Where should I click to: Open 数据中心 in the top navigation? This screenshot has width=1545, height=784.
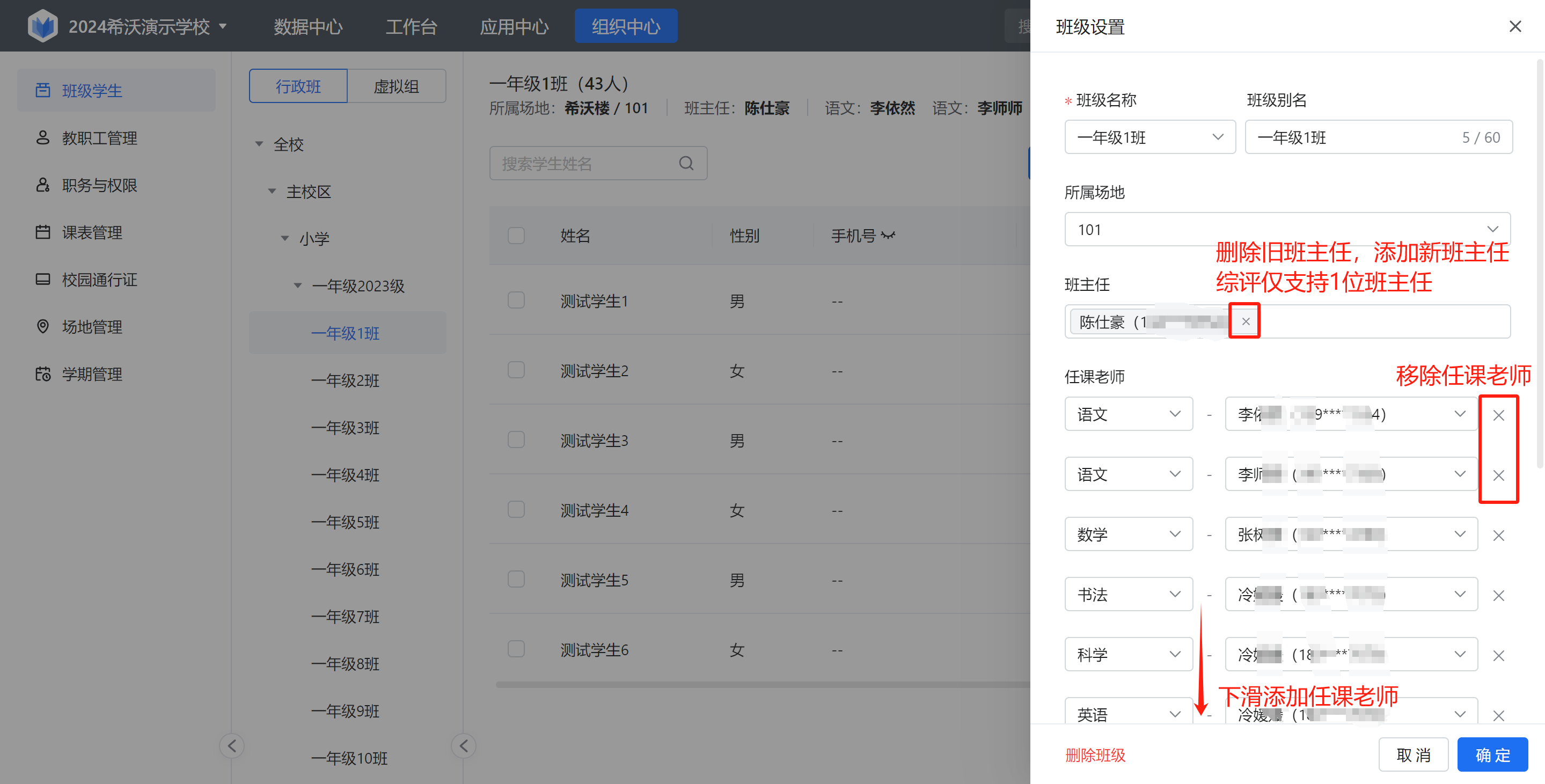pos(308,26)
